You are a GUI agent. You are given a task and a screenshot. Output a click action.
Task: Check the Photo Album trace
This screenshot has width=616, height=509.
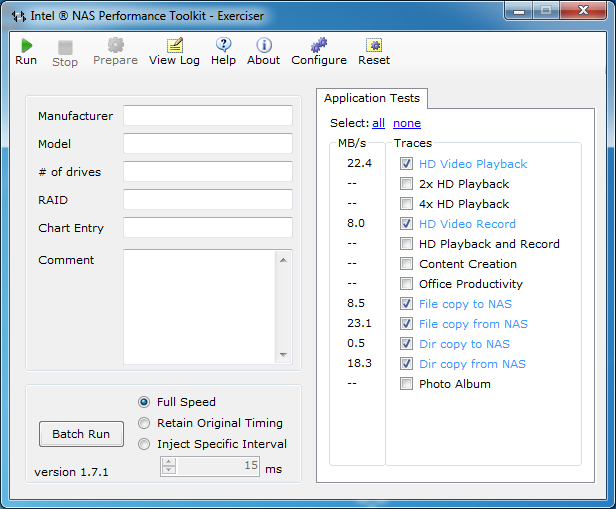[x=406, y=384]
